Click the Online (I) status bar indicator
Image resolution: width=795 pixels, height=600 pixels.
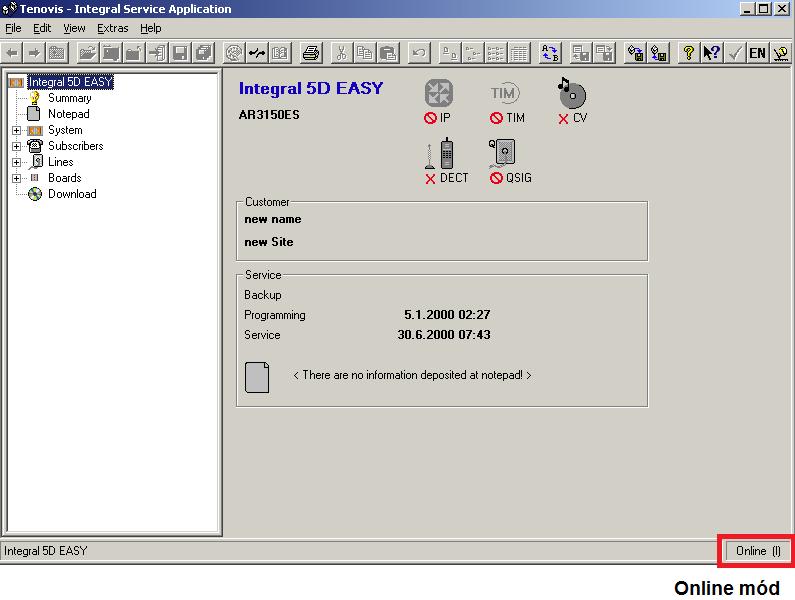(x=757, y=551)
